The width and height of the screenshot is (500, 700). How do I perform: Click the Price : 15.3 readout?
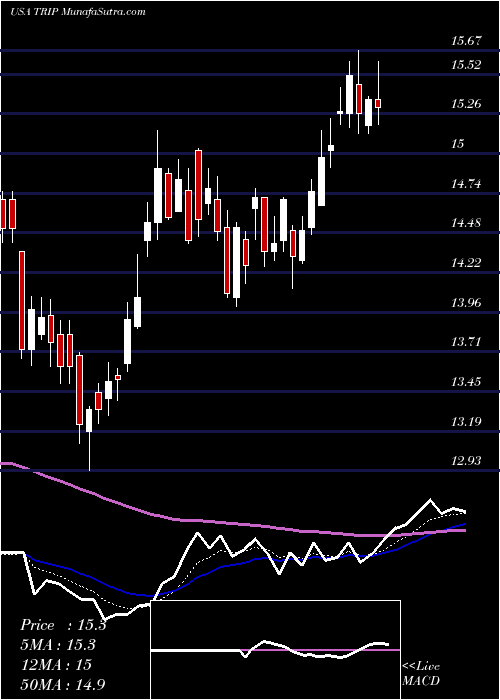63,625
